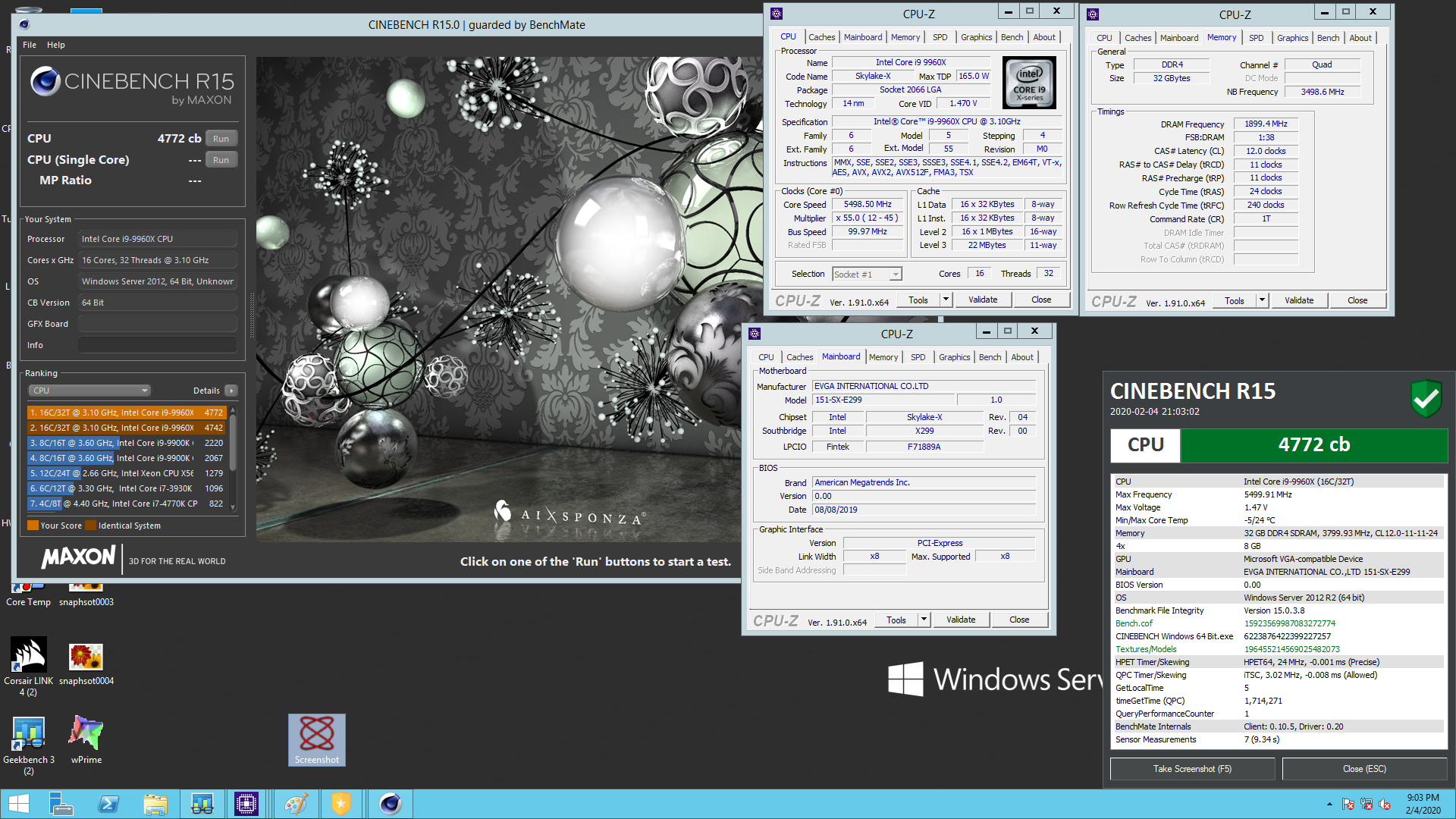Open the CPU ranking dropdown in Cinebench
The image size is (1456, 819).
pyautogui.click(x=89, y=391)
